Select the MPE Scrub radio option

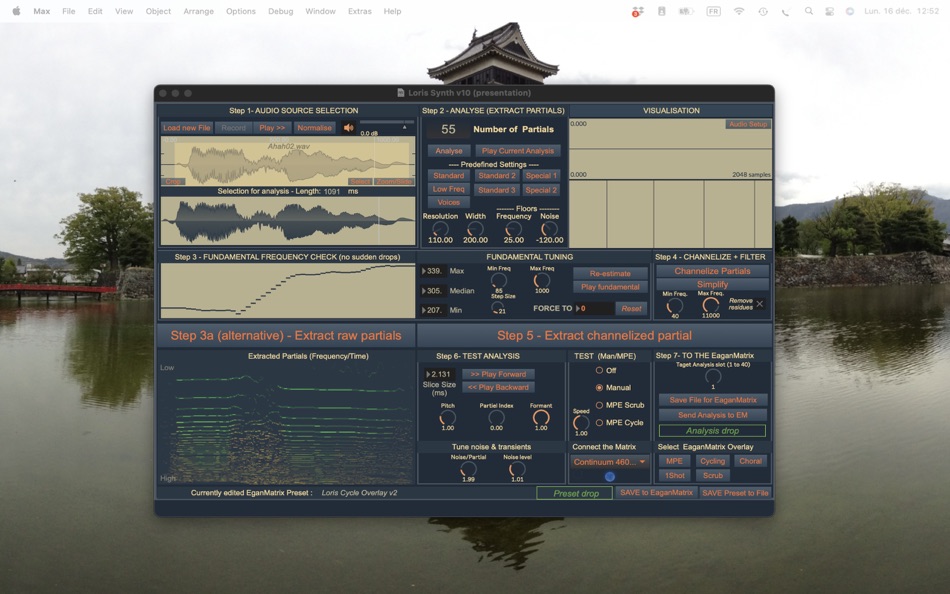click(x=599, y=405)
